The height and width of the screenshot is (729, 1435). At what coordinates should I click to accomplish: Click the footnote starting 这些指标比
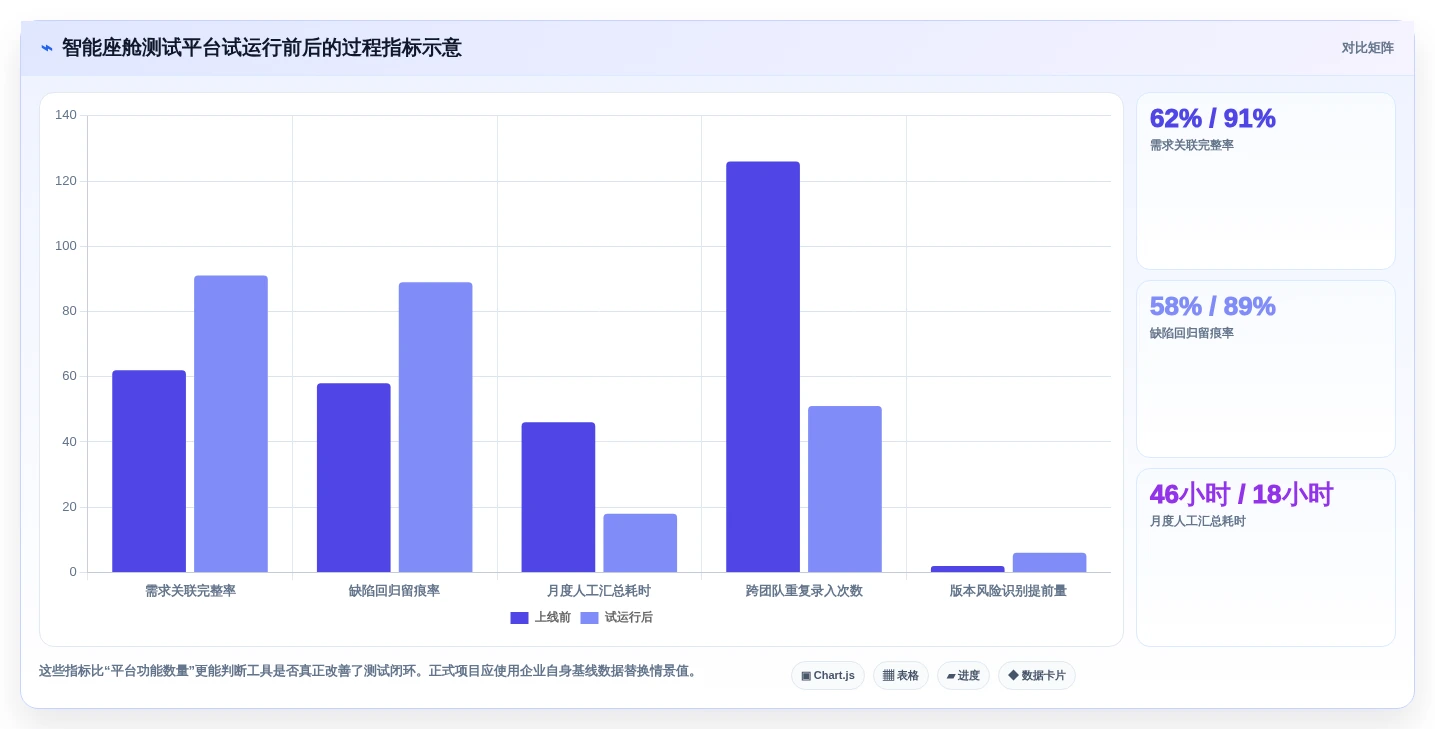(368, 671)
